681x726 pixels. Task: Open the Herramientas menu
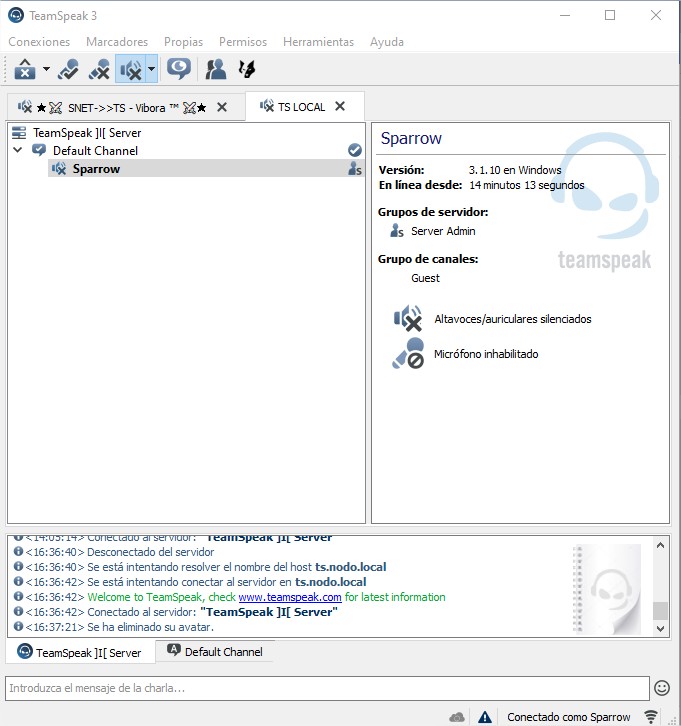point(318,42)
